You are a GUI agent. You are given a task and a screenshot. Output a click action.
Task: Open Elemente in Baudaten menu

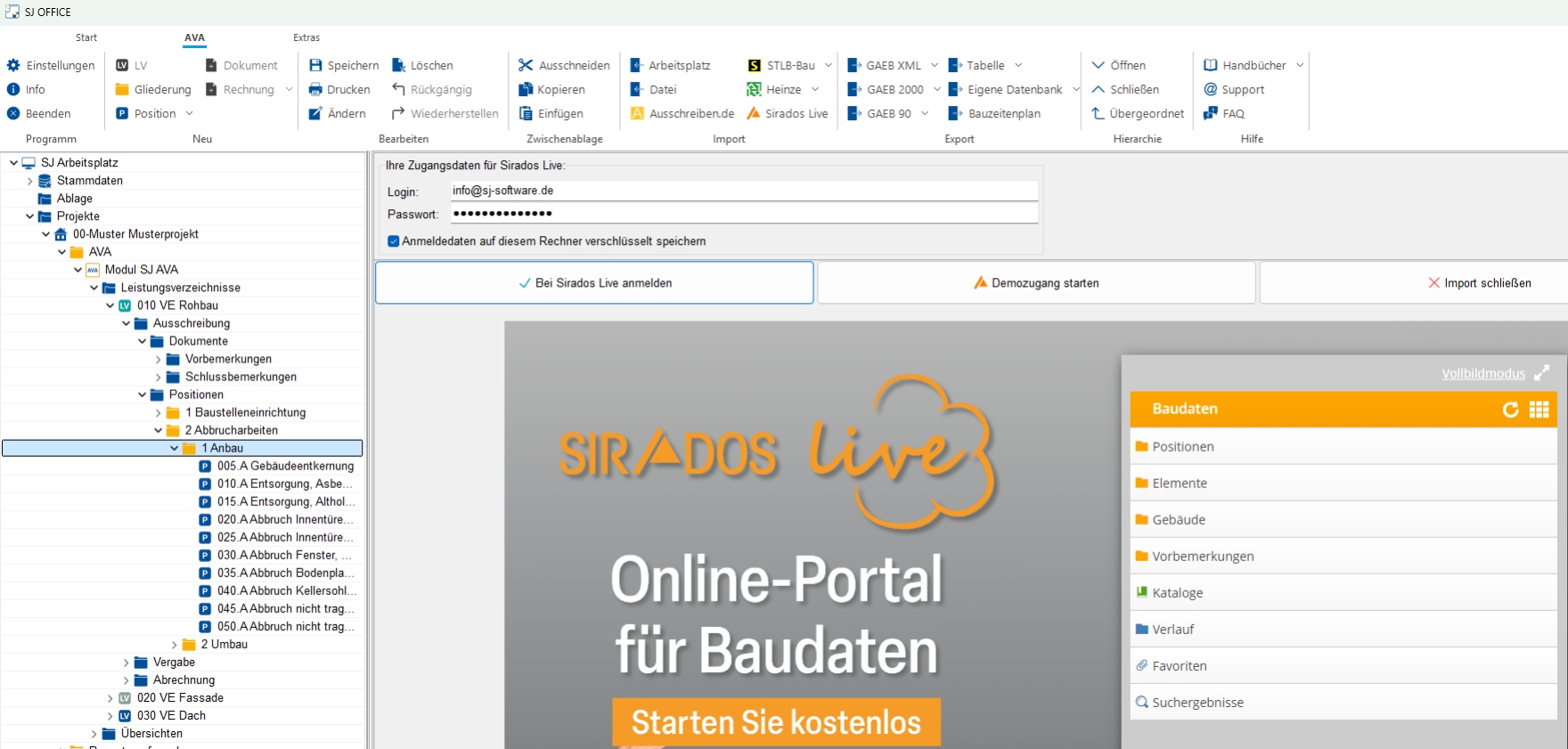[1343, 483]
